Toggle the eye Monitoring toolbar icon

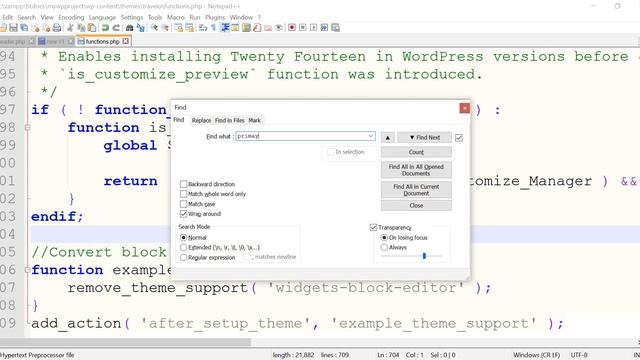pos(279,28)
